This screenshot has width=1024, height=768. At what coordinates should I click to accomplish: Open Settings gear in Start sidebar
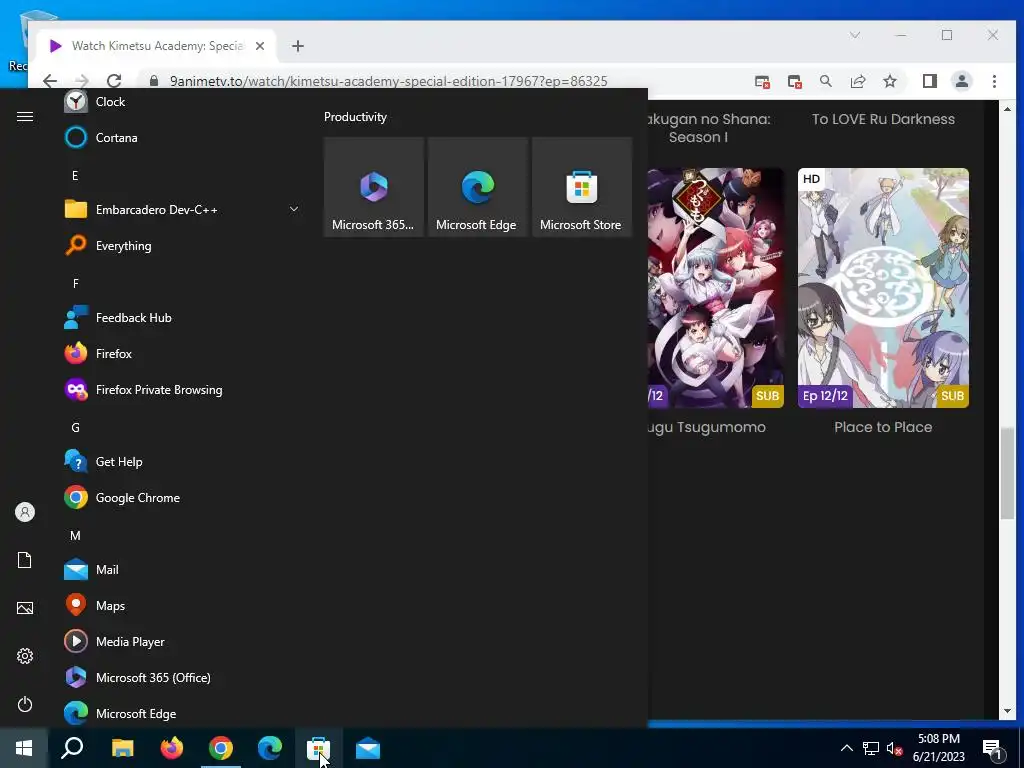[25, 656]
